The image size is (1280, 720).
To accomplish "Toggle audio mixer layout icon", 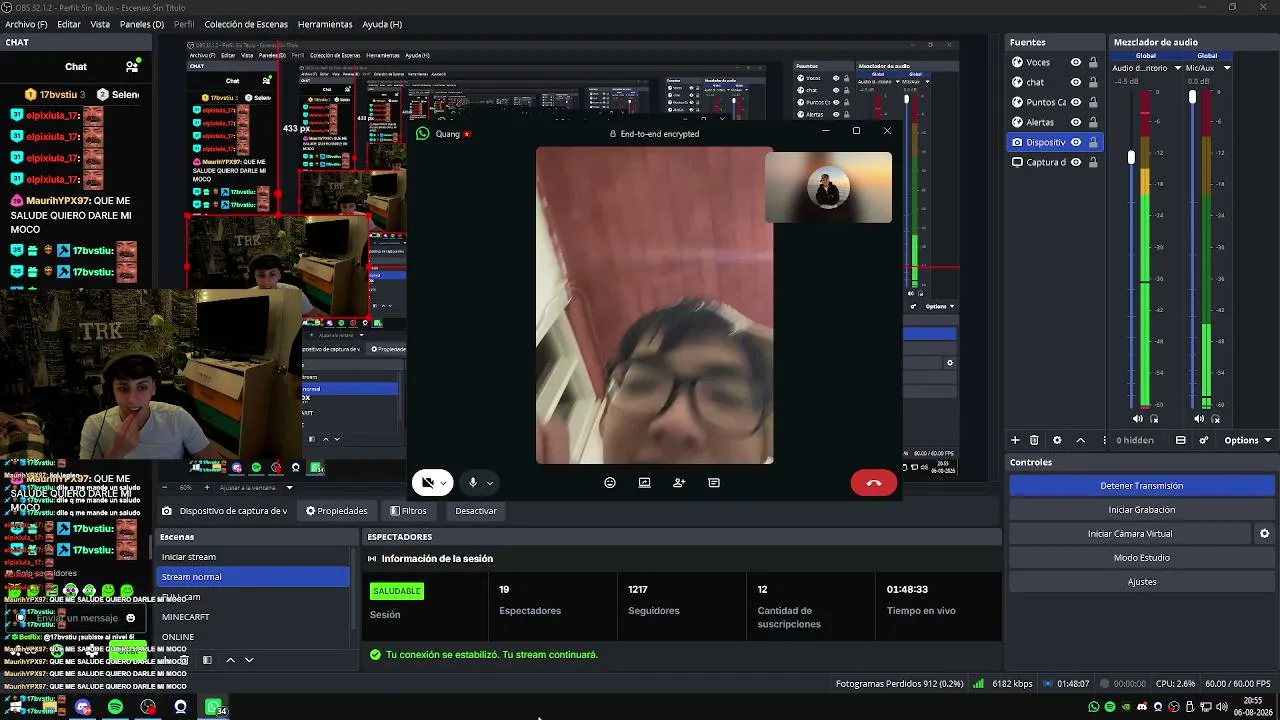I will (x=1181, y=440).
